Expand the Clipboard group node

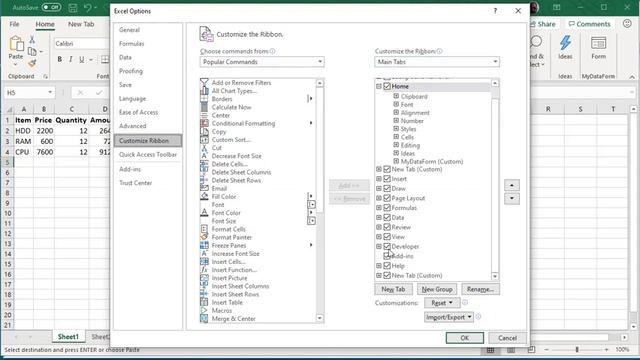pos(396,96)
